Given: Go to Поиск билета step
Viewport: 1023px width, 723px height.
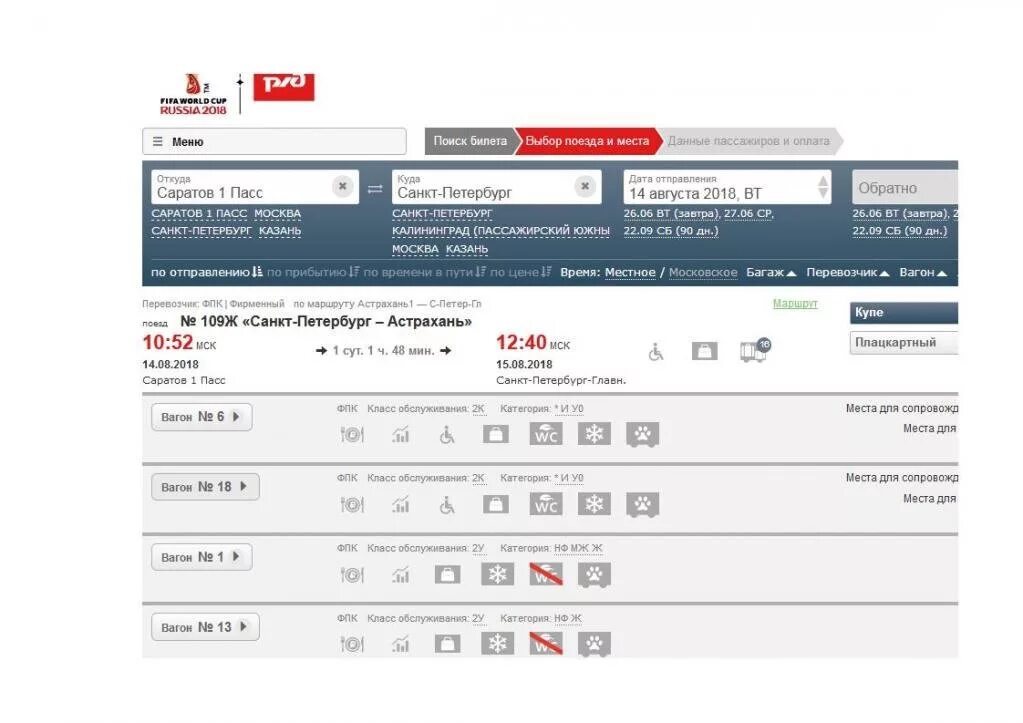Looking at the screenshot, I should [x=470, y=141].
